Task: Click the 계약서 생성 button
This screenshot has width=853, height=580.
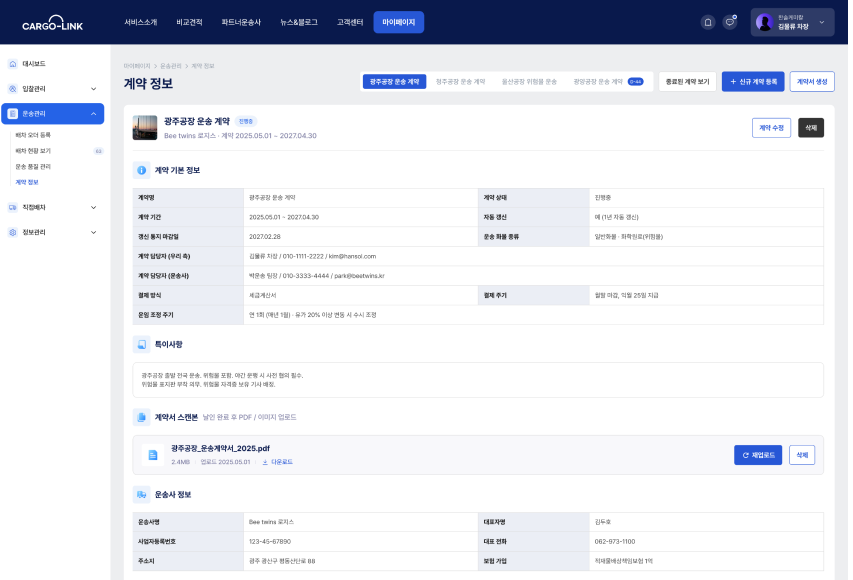Action: coord(812,82)
